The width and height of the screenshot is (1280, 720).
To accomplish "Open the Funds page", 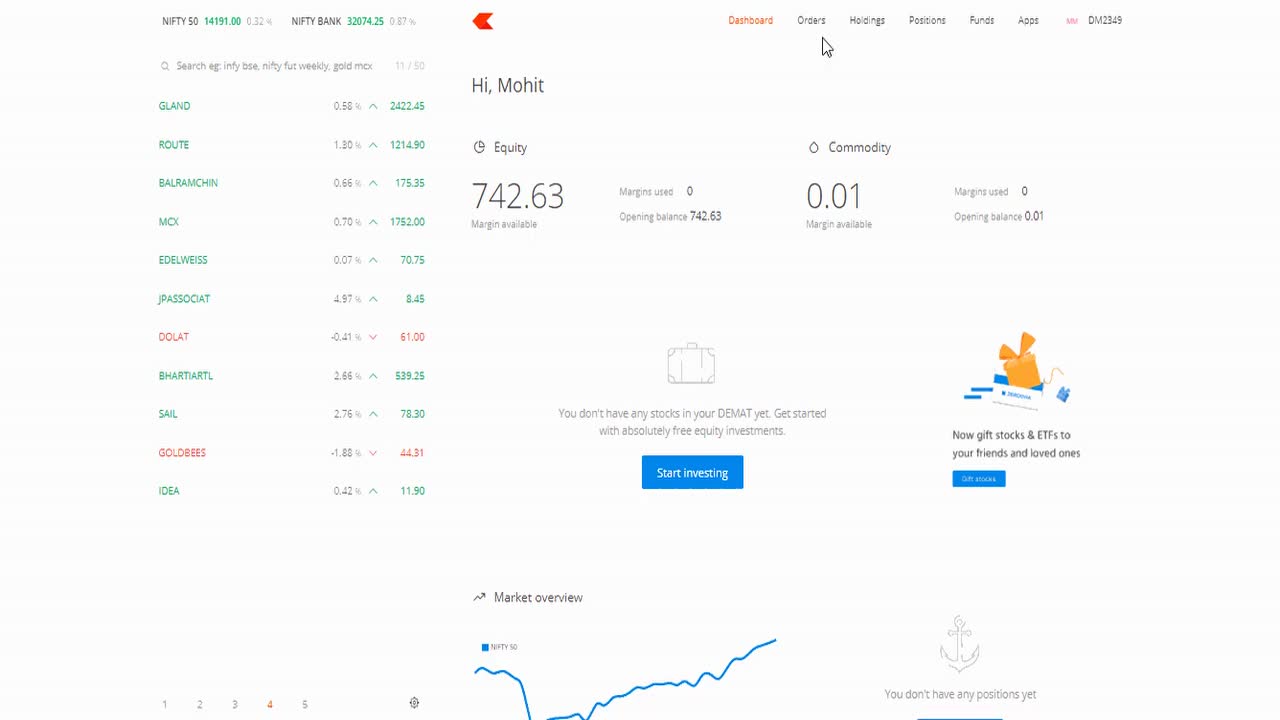I will coord(981,20).
